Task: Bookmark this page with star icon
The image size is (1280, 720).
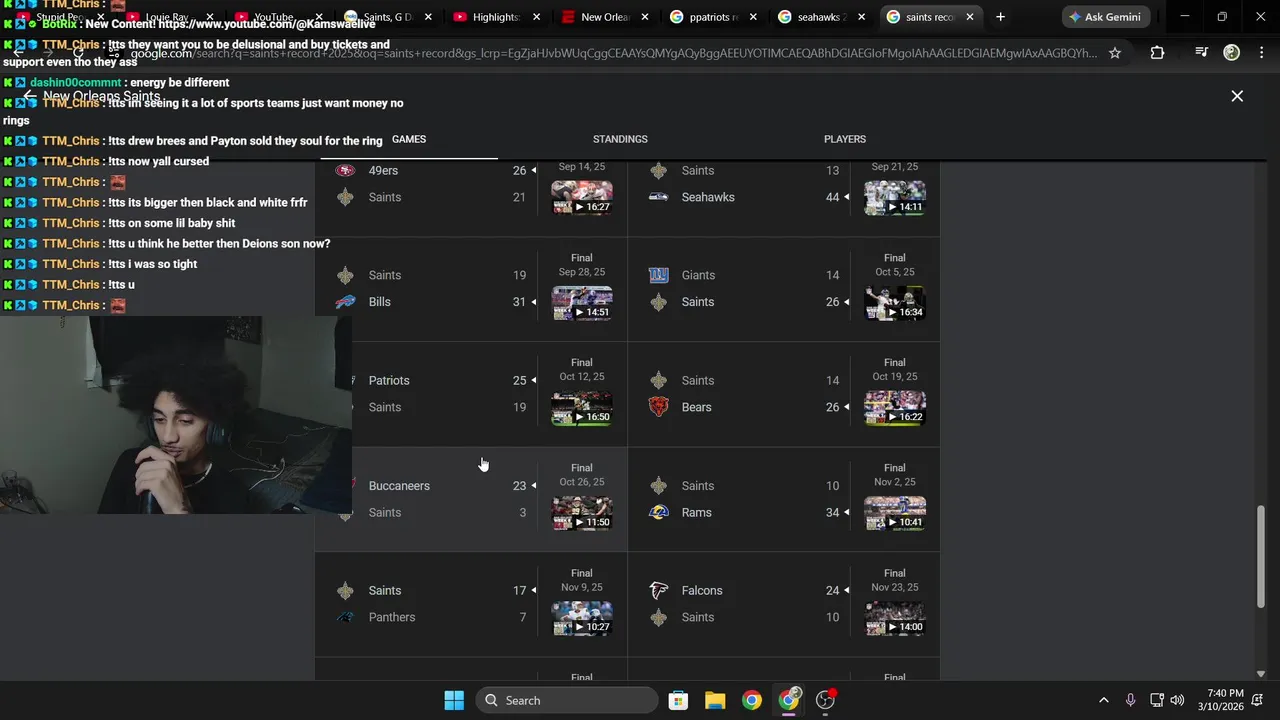Action: (x=1115, y=53)
